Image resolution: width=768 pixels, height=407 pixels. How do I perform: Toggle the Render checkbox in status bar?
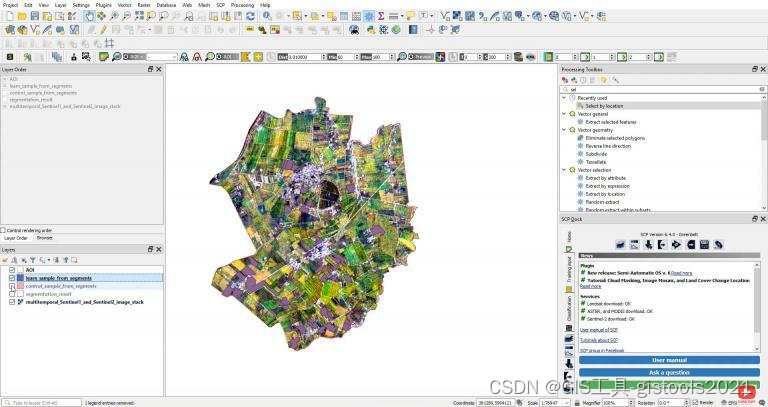click(x=696, y=403)
